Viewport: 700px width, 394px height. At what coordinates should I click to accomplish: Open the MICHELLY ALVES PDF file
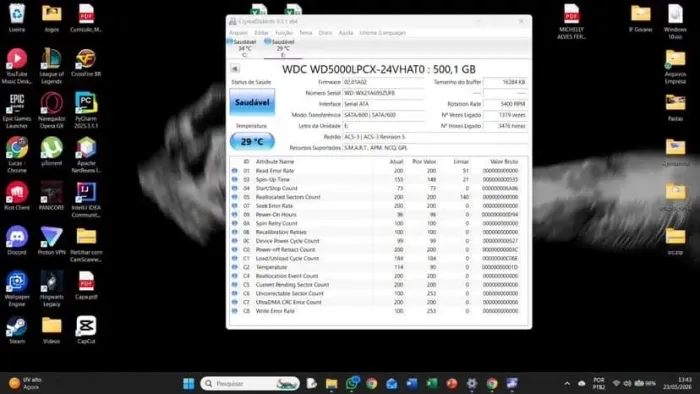[571, 21]
